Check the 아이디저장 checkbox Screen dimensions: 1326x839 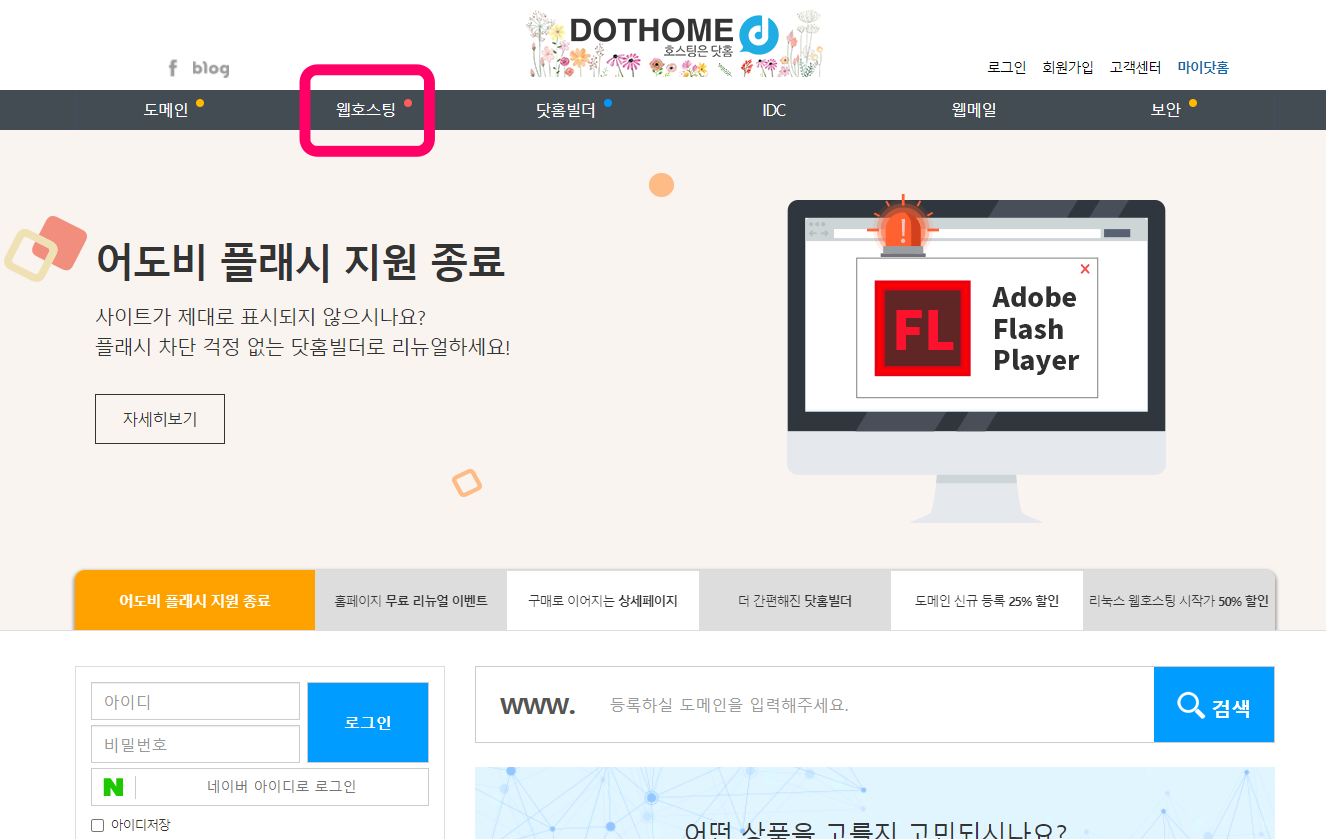tap(98, 825)
